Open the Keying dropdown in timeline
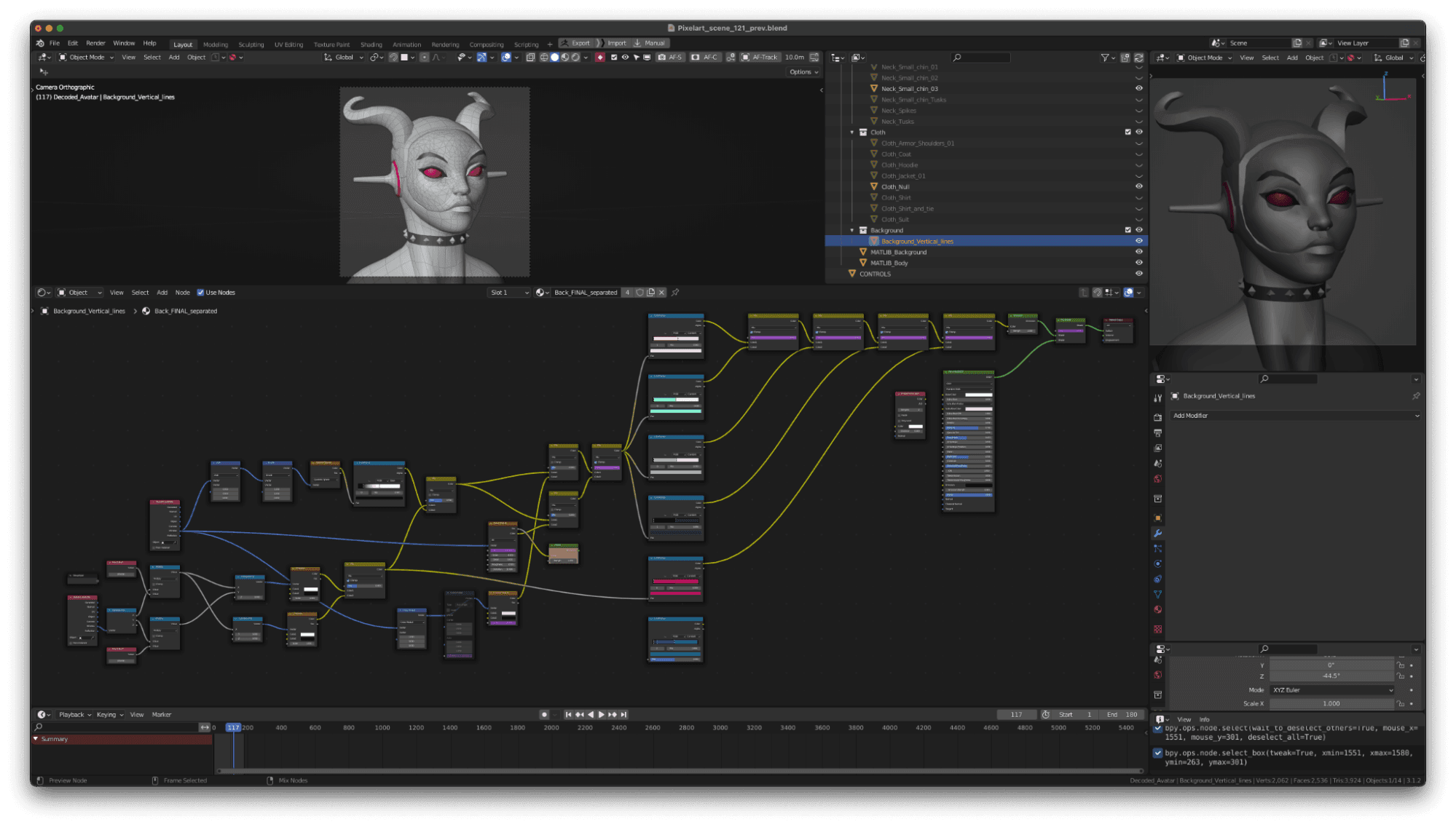 coord(110,715)
